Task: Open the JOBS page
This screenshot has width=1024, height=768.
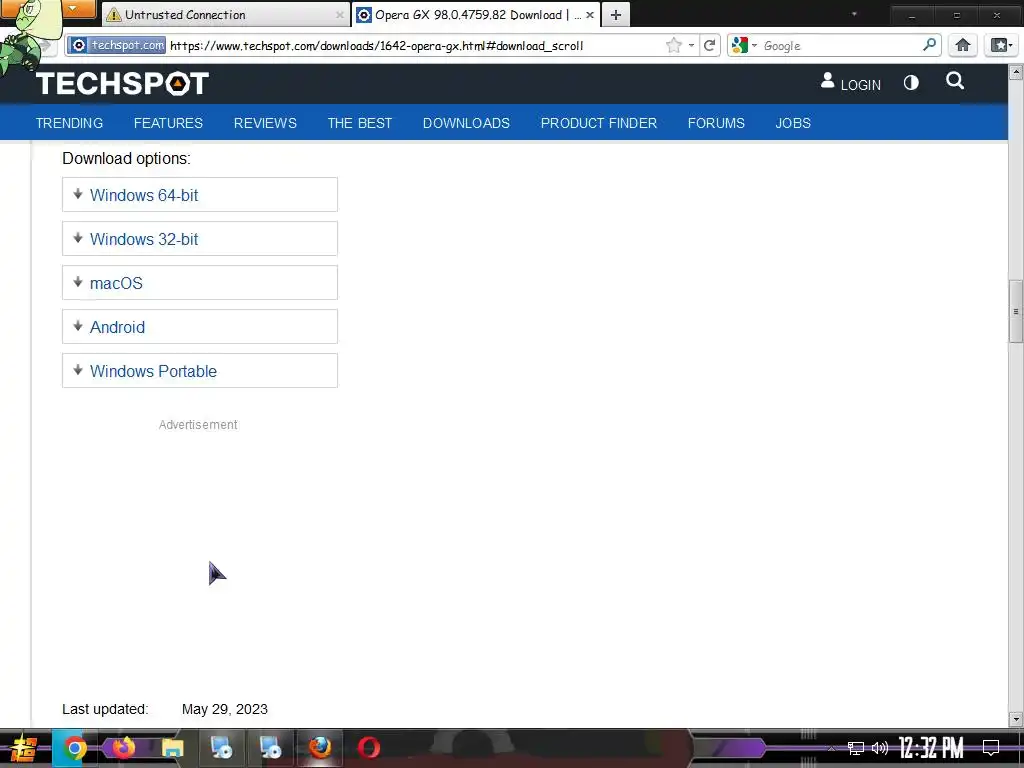Action: [793, 123]
